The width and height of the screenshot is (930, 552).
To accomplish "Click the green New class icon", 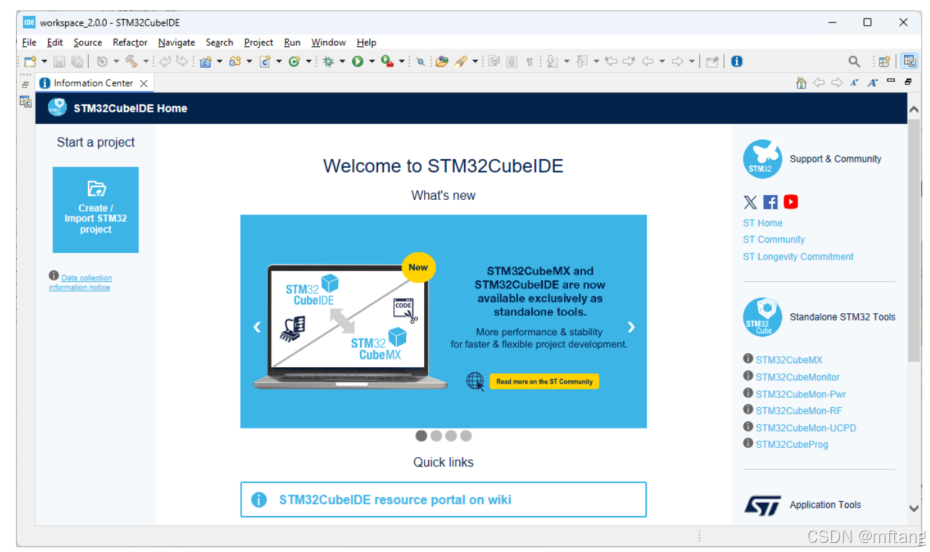I will [294, 62].
